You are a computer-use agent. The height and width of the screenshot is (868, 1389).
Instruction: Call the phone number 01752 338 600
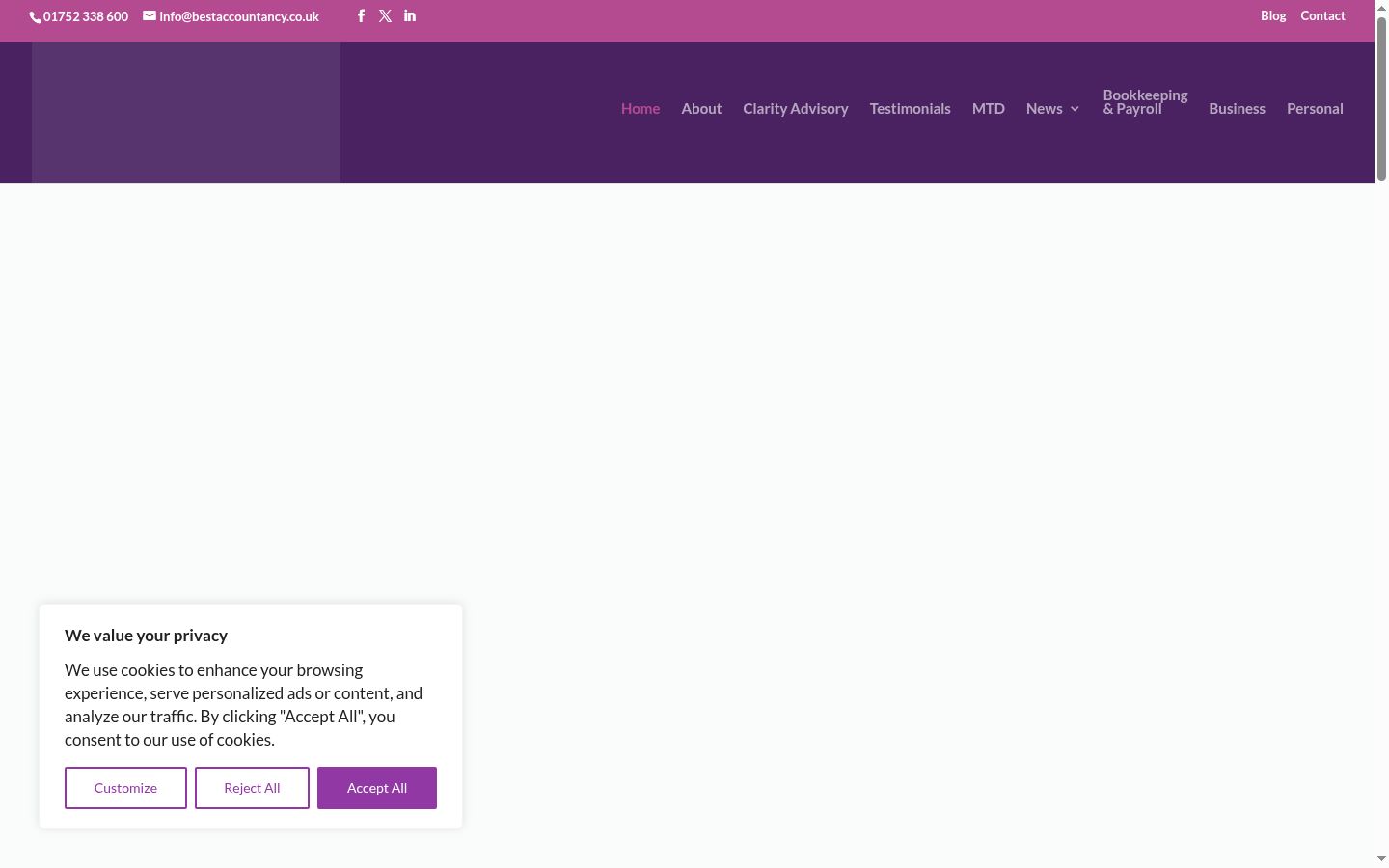coord(79,16)
